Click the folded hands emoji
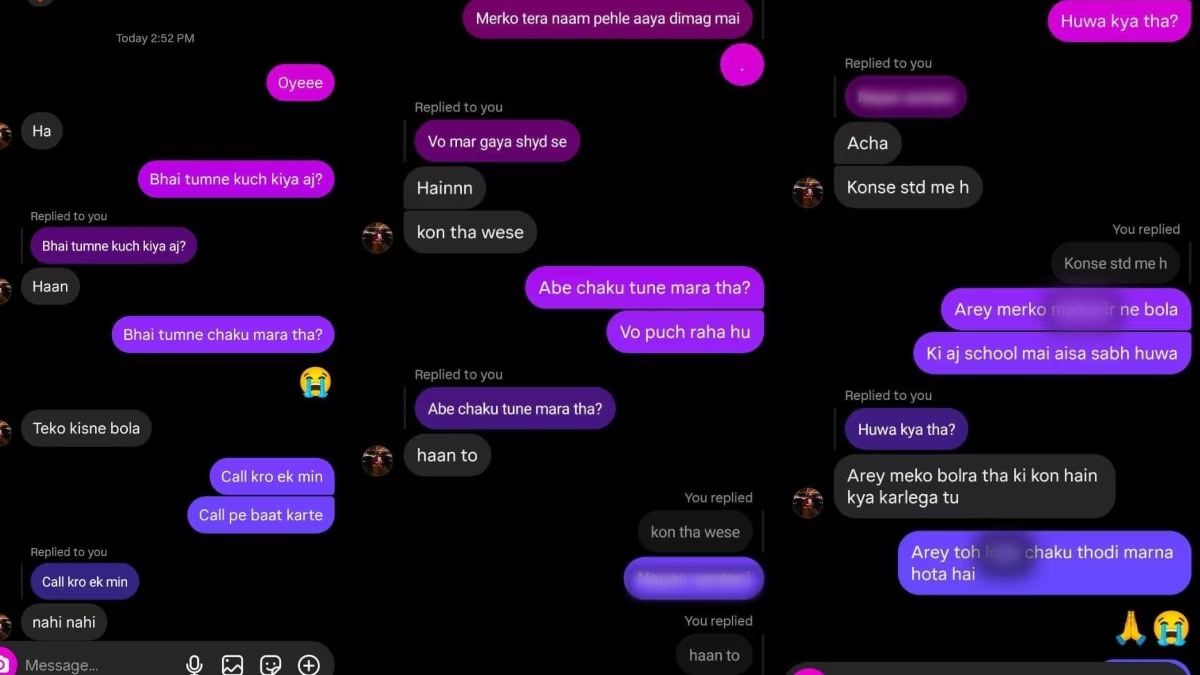The image size is (1200, 675). click(1131, 628)
